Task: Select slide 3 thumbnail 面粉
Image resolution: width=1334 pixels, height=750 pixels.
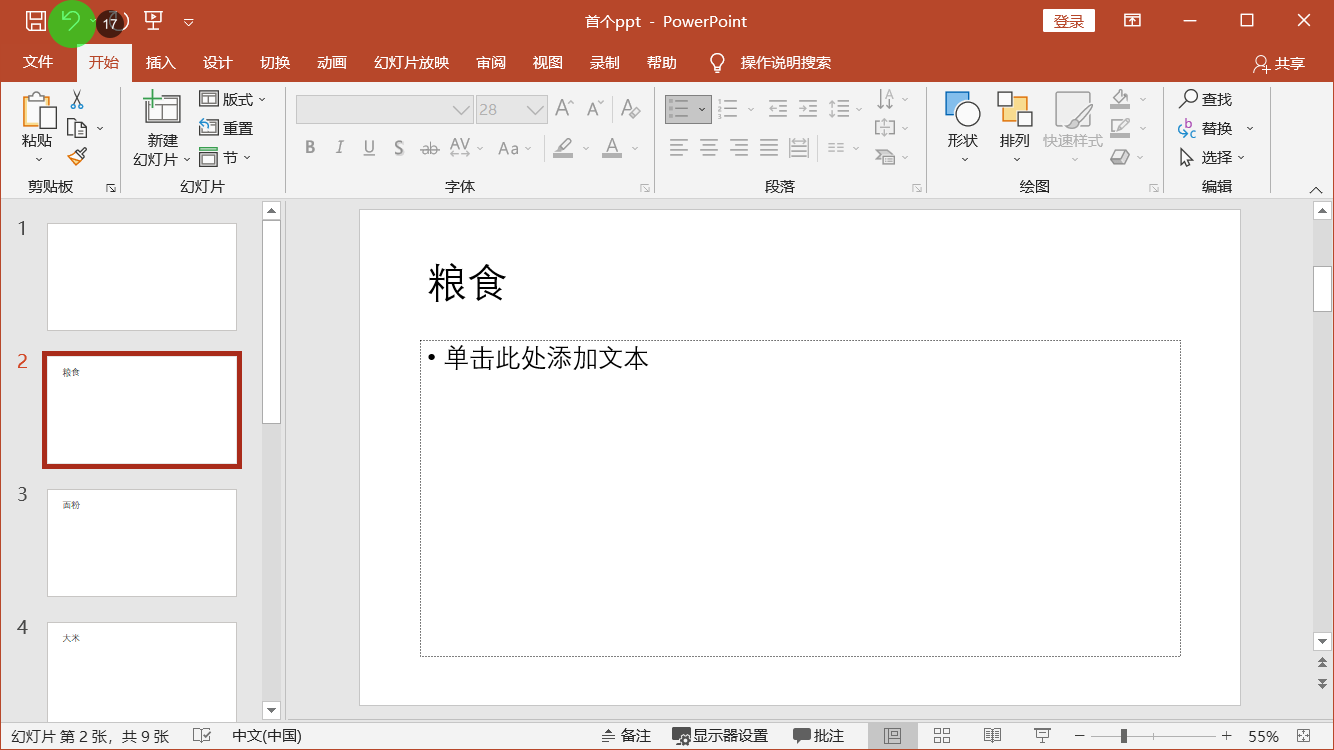Action: tap(142, 543)
